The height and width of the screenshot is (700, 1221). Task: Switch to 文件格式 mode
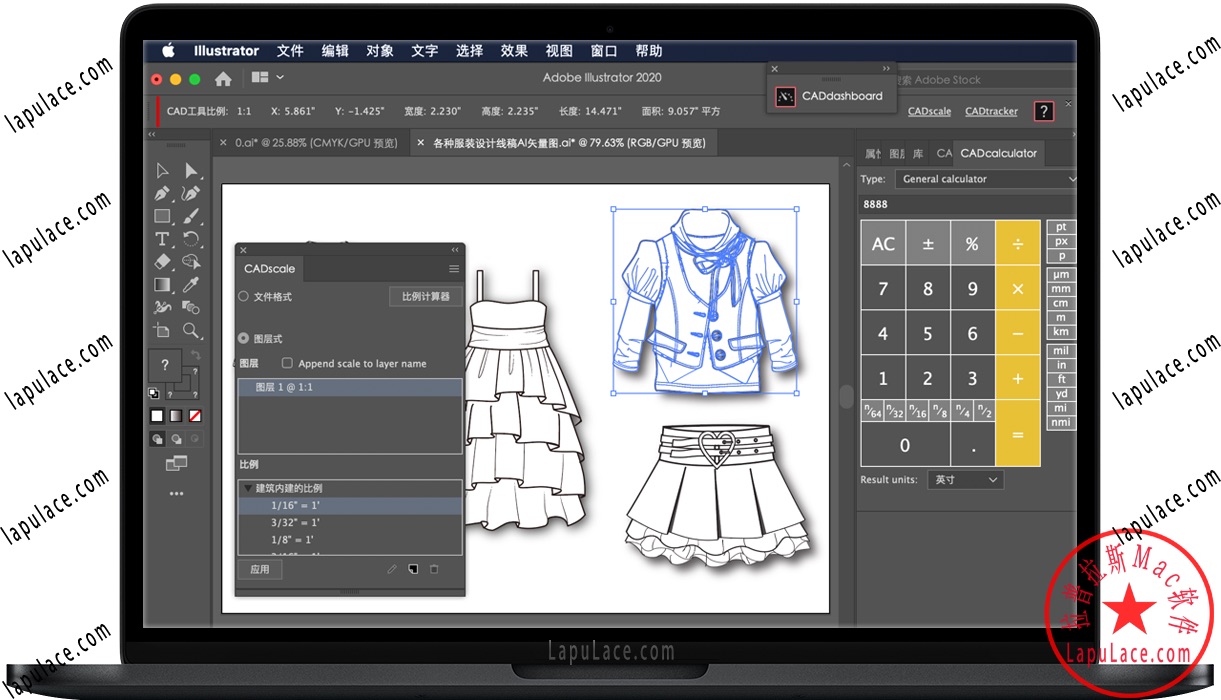point(243,296)
